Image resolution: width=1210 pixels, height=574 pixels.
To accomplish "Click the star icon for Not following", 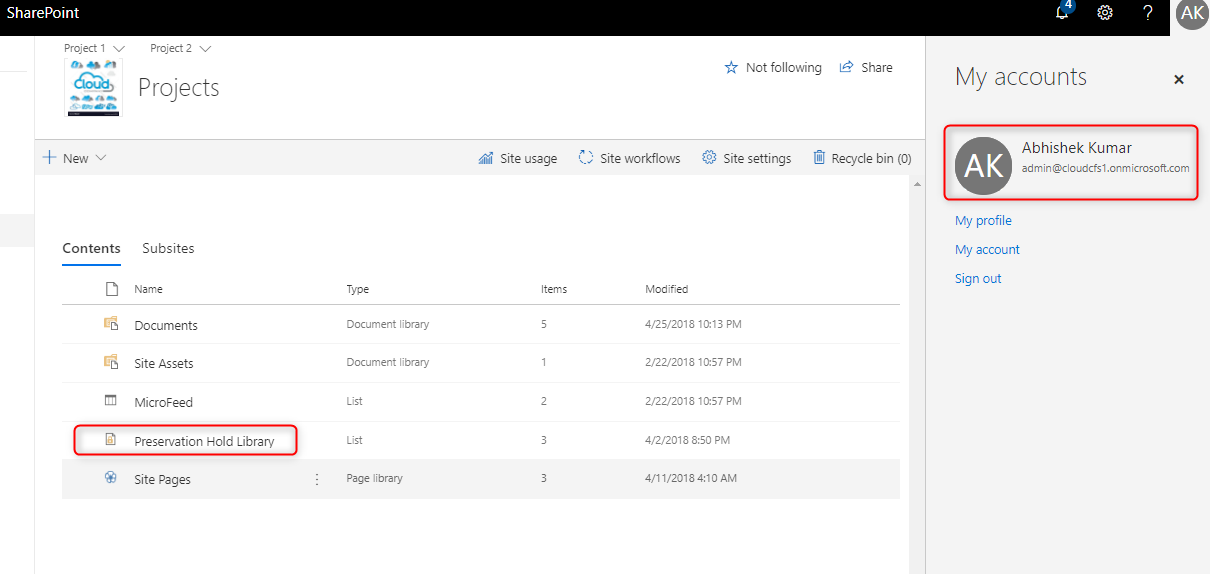I will pyautogui.click(x=731, y=68).
